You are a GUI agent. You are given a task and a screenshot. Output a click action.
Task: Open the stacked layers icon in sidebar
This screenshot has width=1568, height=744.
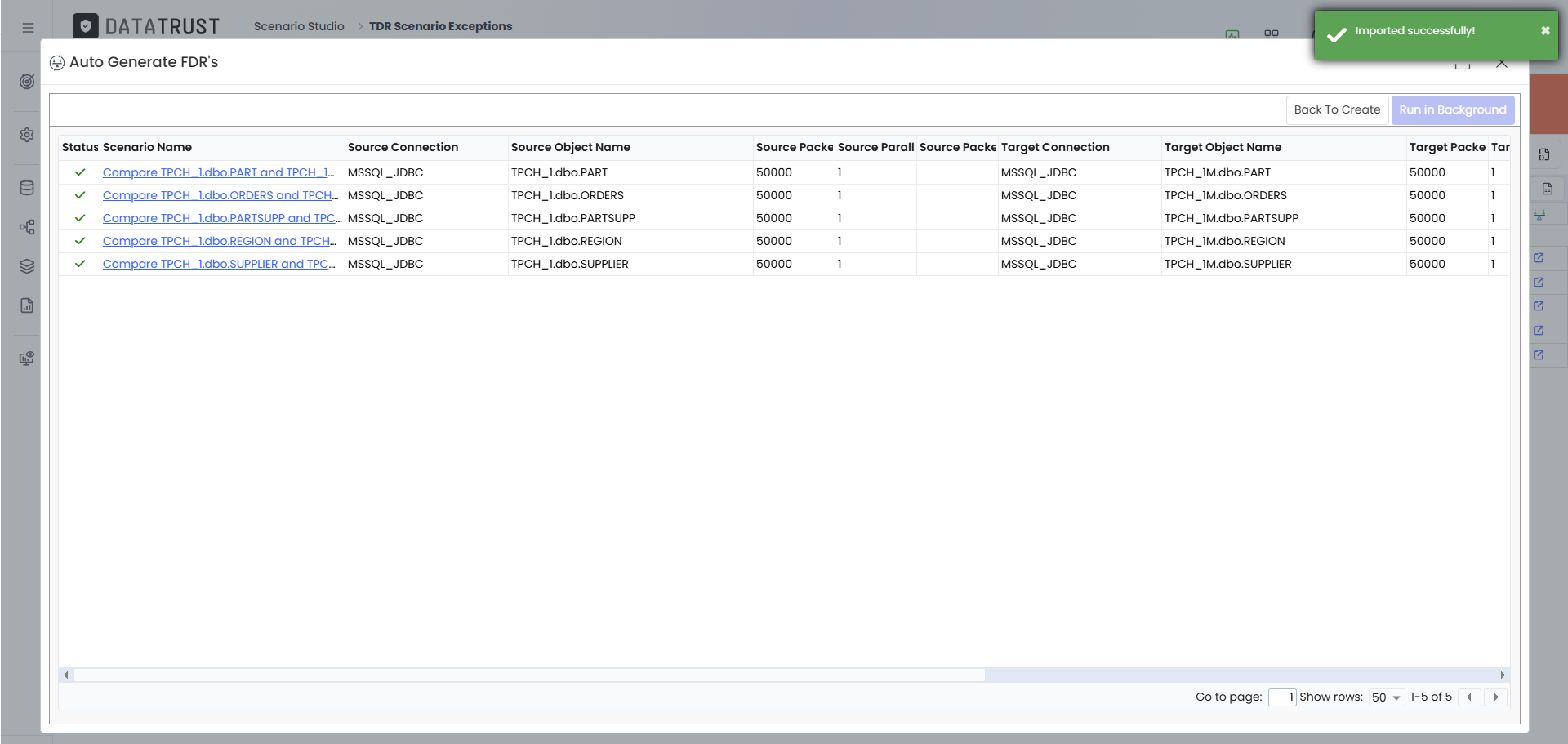(27, 266)
